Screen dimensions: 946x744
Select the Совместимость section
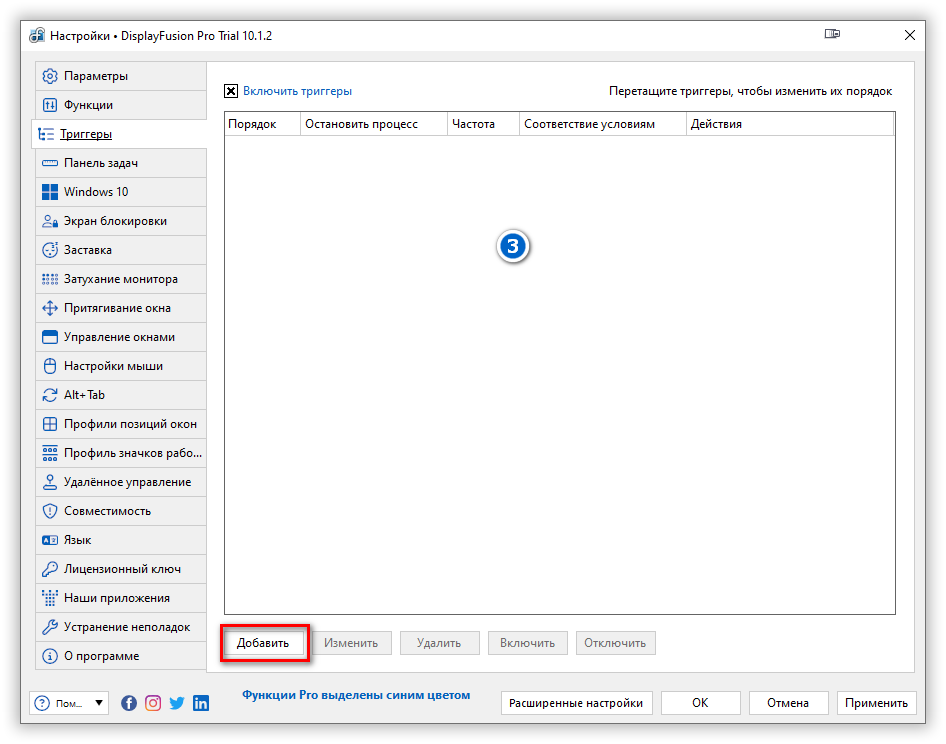click(x=121, y=510)
